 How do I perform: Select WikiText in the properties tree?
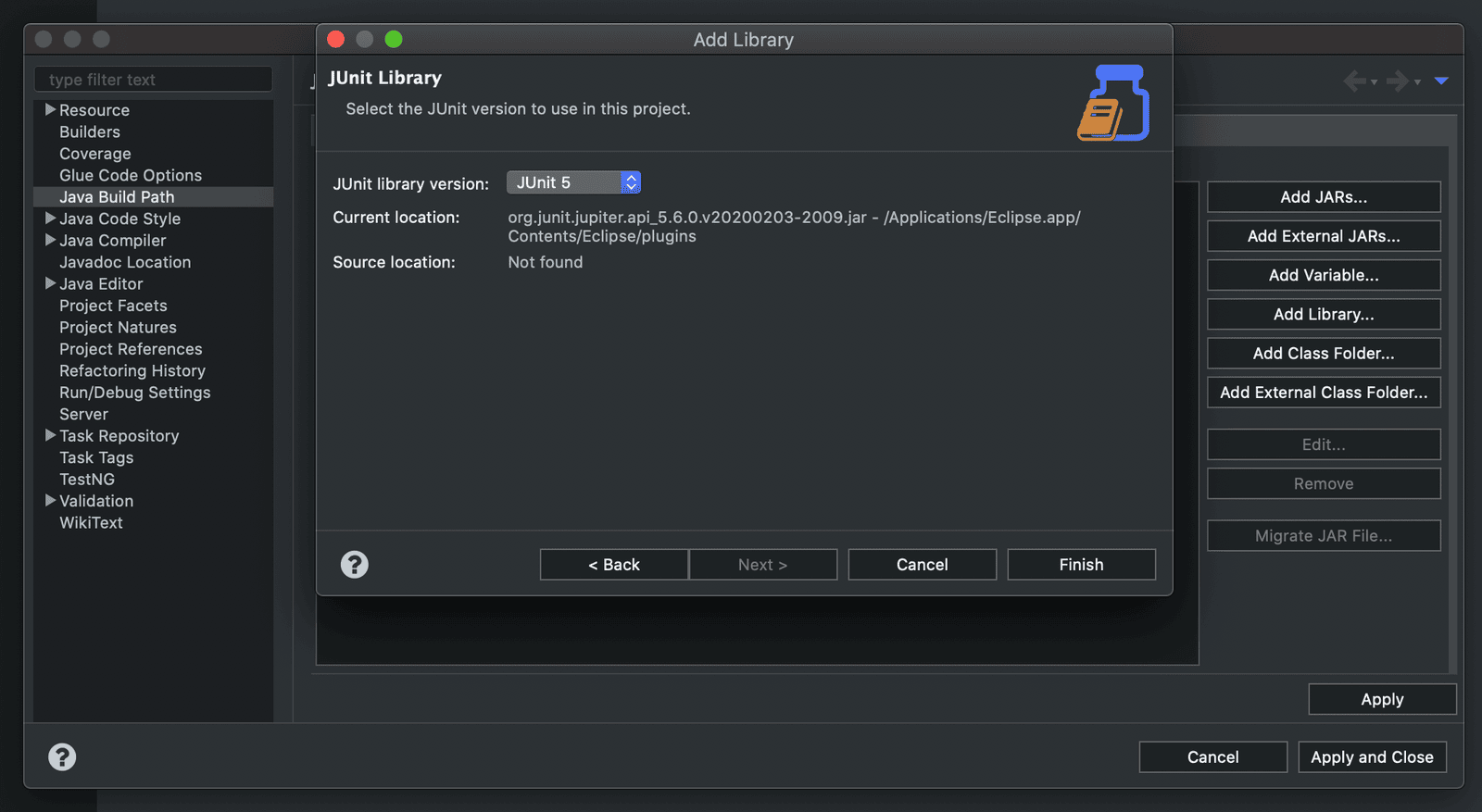(x=91, y=522)
